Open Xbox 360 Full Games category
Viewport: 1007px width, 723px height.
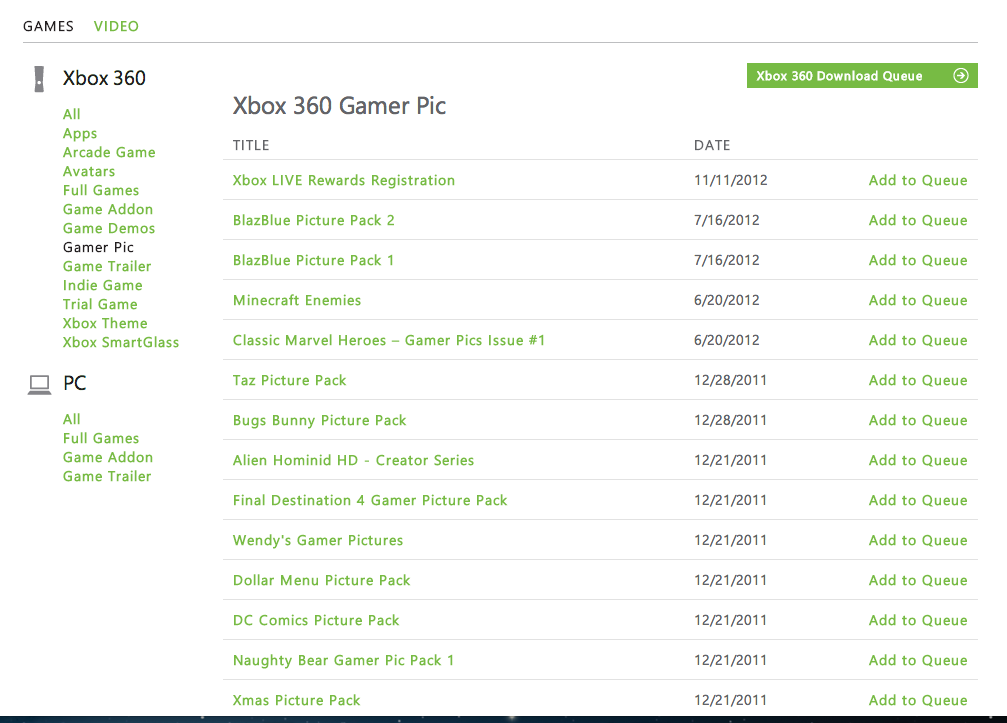pyautogui.click(x=101, y=190)
